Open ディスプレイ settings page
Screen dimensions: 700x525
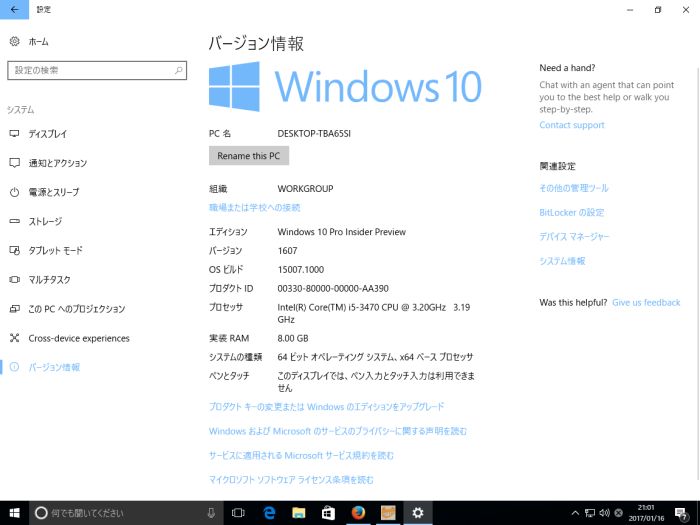pos(48,134)
